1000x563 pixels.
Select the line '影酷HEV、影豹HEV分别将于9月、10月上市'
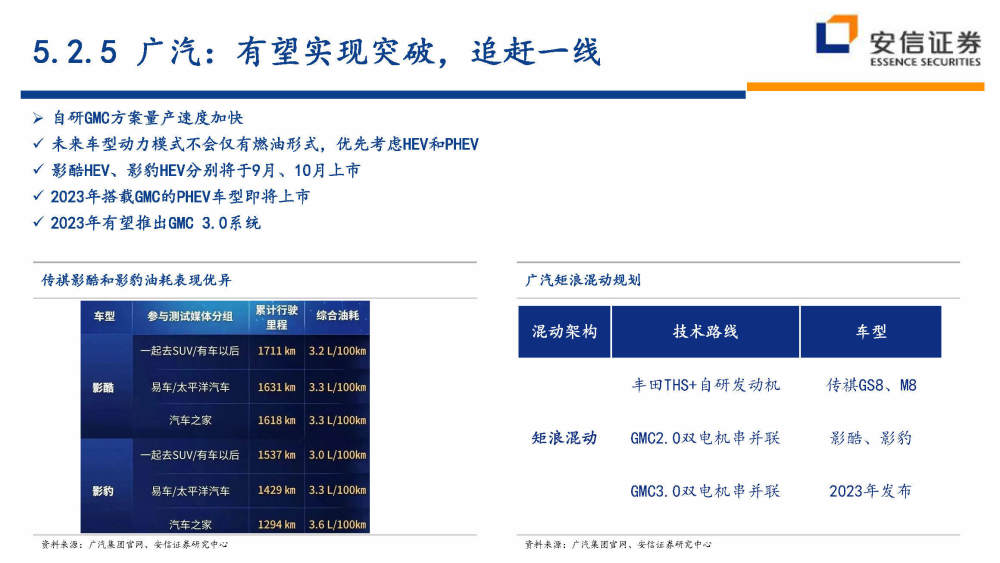tap(205, 170)
